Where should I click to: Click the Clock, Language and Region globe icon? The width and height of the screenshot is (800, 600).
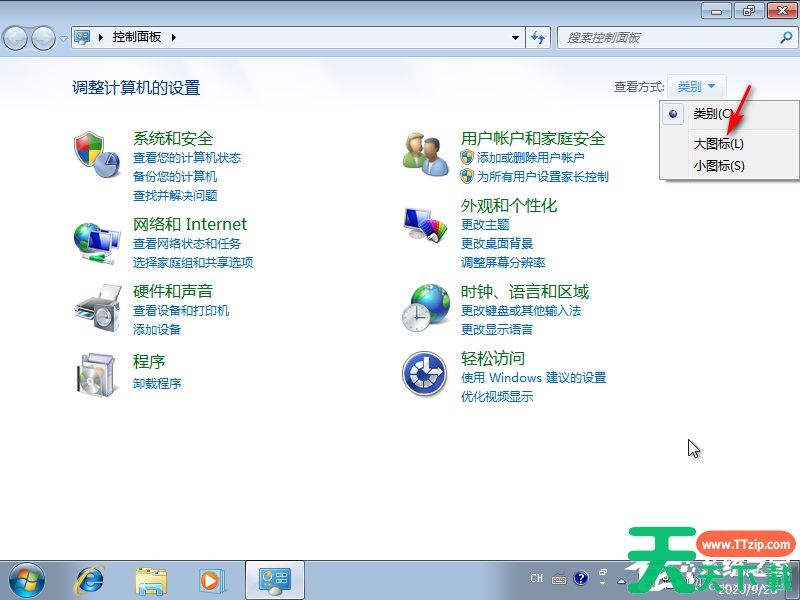[x=425, y=308]
